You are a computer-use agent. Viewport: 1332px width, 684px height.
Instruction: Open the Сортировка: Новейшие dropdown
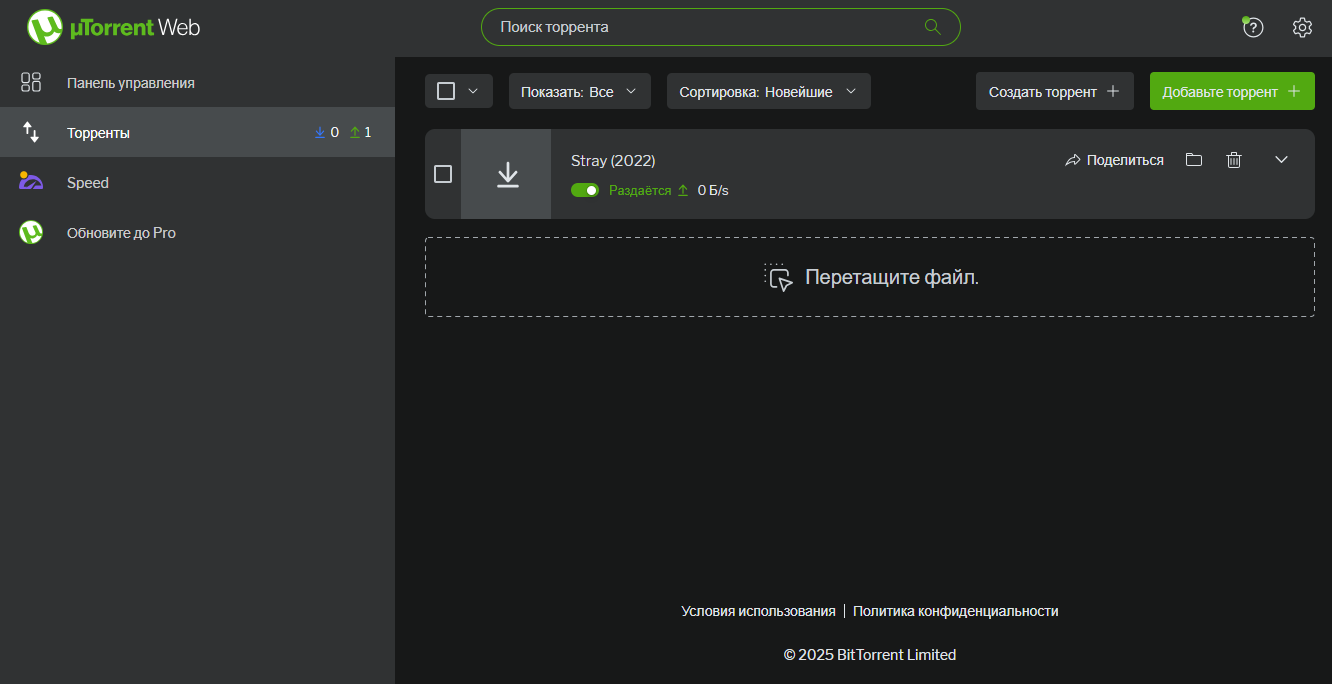coord(769,91)
